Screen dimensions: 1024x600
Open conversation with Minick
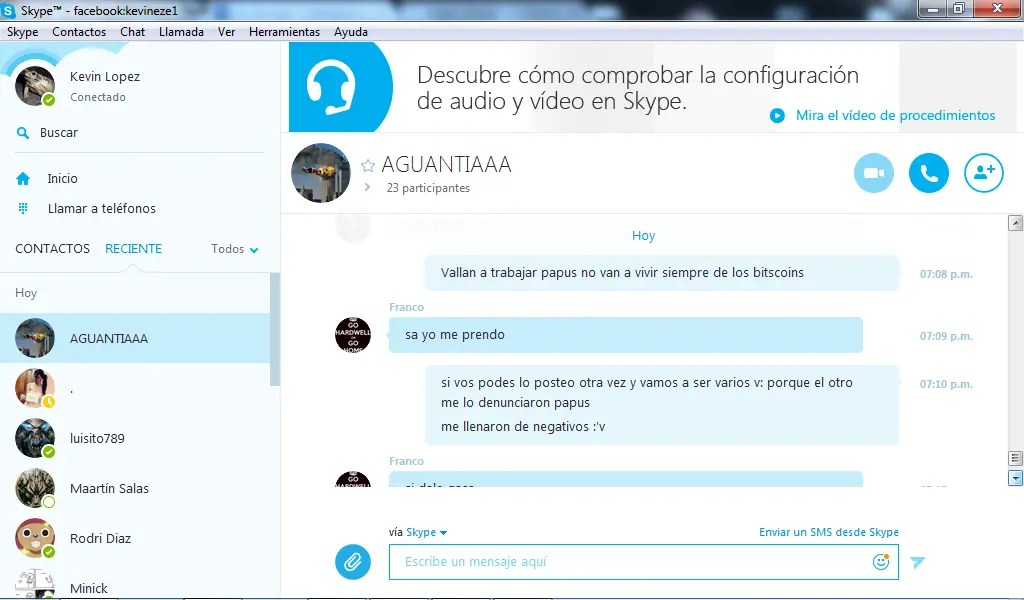(x=135, y=583)
